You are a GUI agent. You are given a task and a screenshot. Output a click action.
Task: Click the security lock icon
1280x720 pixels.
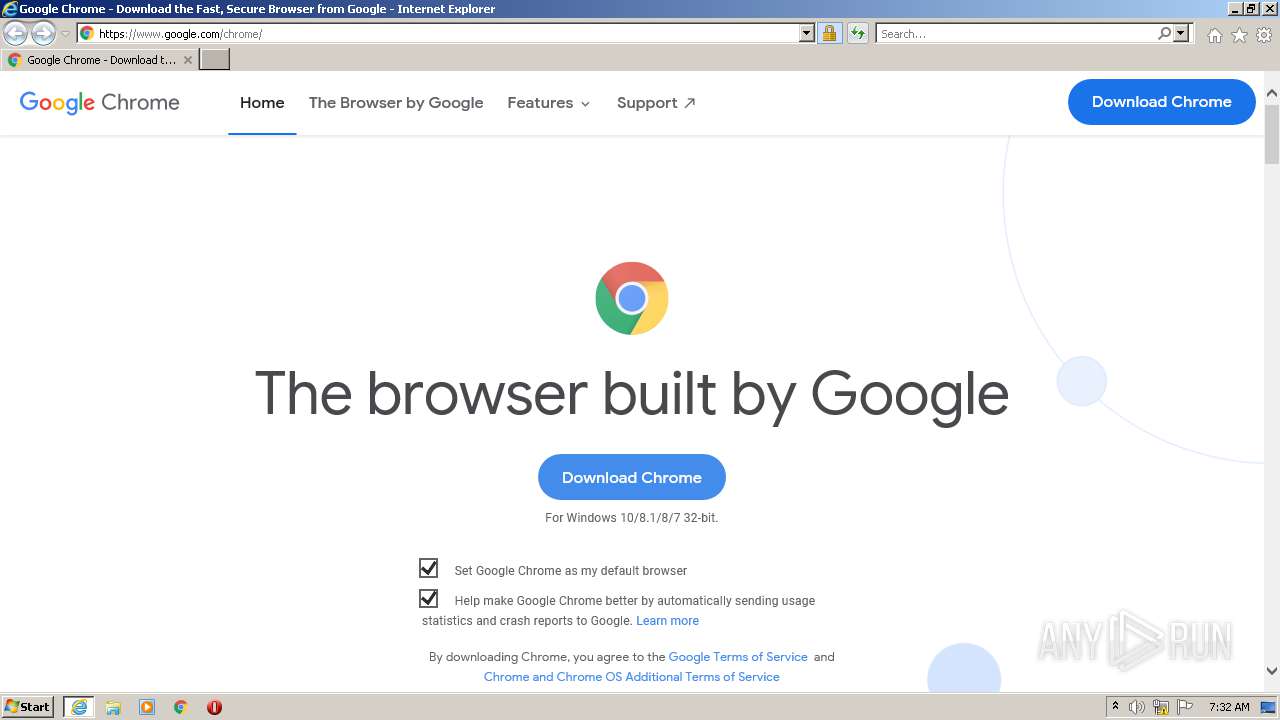pyautogui.click(x=829, y=33)
